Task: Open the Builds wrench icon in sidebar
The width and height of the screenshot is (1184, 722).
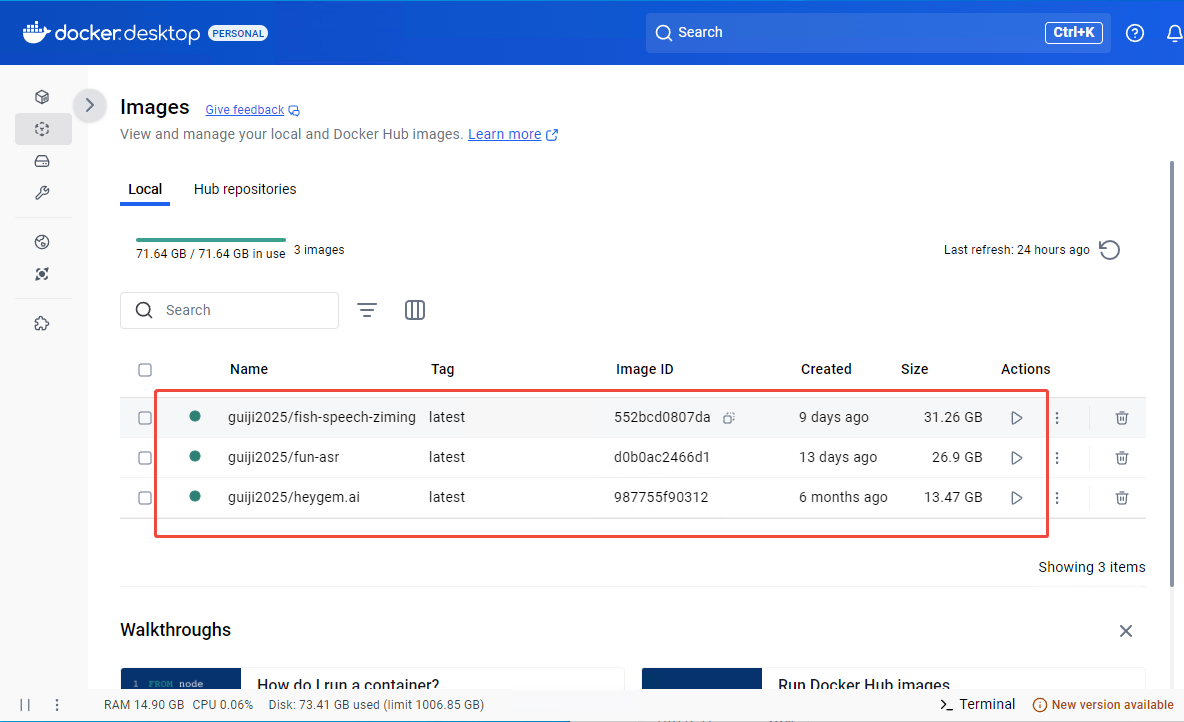Action: click(42, 193)
